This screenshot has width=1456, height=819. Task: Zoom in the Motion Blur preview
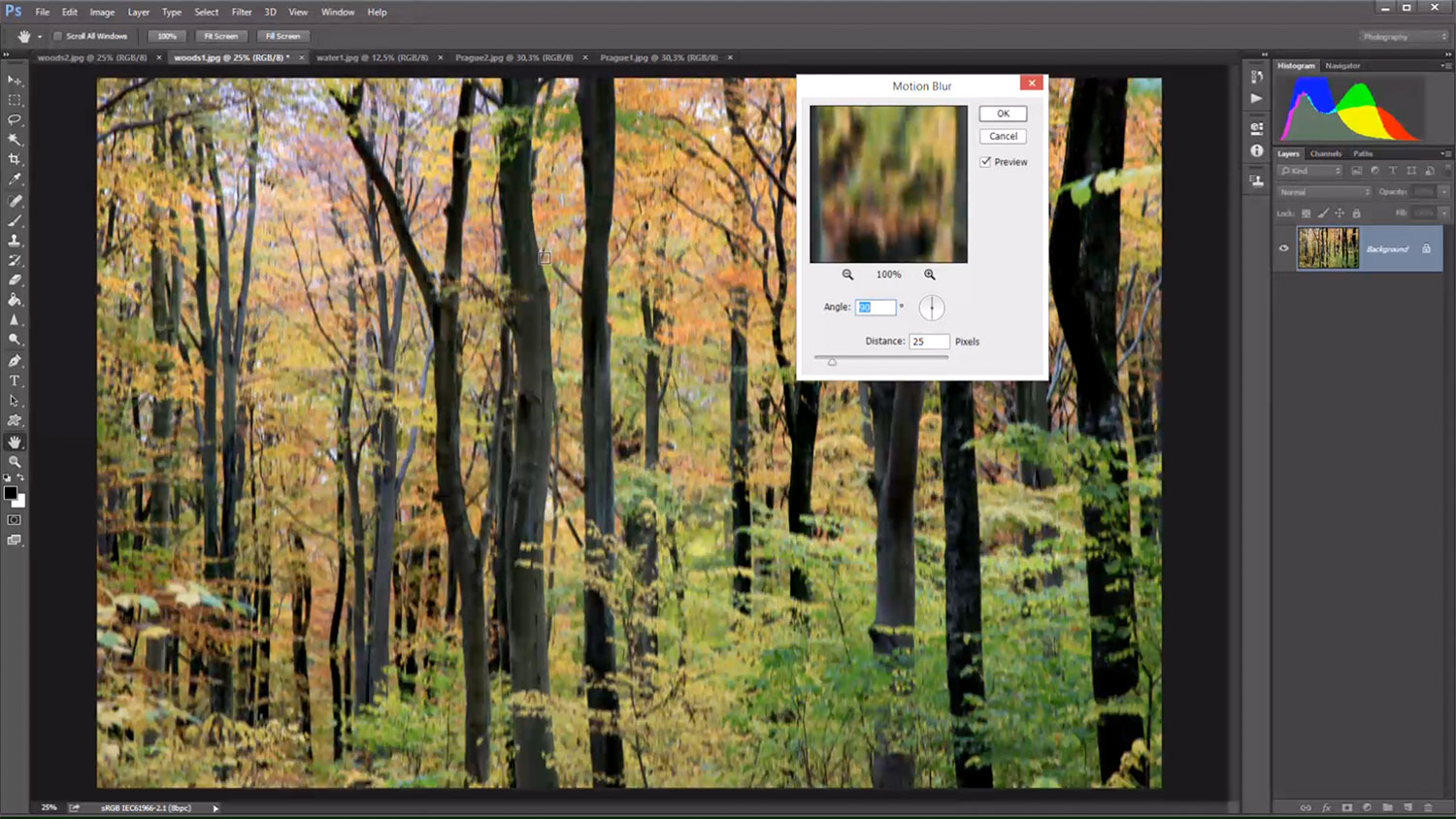coord(930,275)
